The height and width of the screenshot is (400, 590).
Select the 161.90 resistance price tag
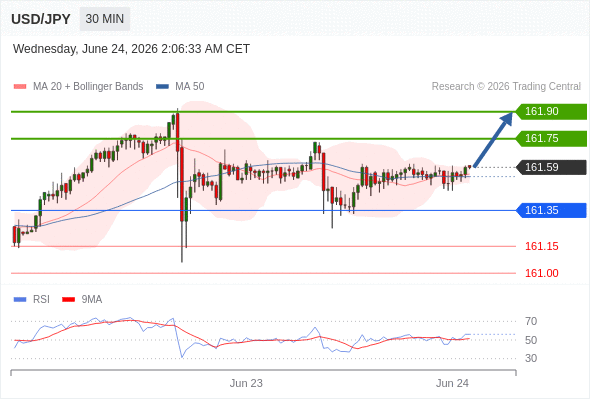(x=551, y=111)
